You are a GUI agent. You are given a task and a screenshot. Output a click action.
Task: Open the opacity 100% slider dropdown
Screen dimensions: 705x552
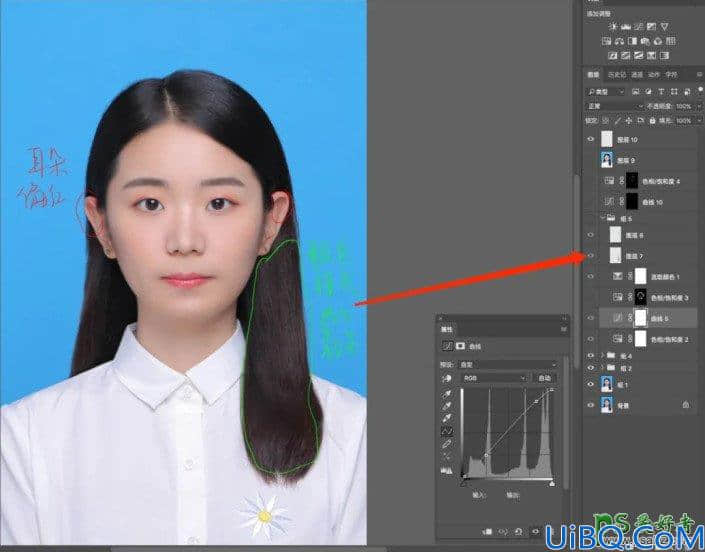698,106
